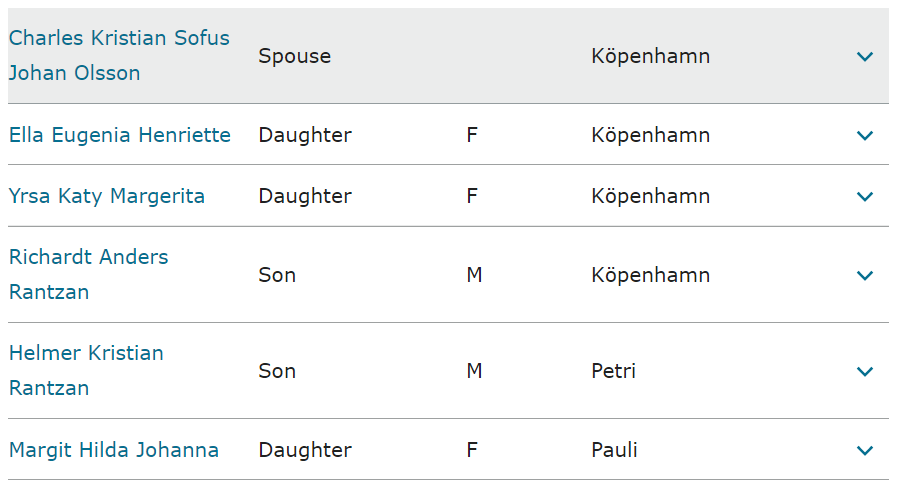
Task: Click the F gender in Ella's row
Action: click(472, 135)
